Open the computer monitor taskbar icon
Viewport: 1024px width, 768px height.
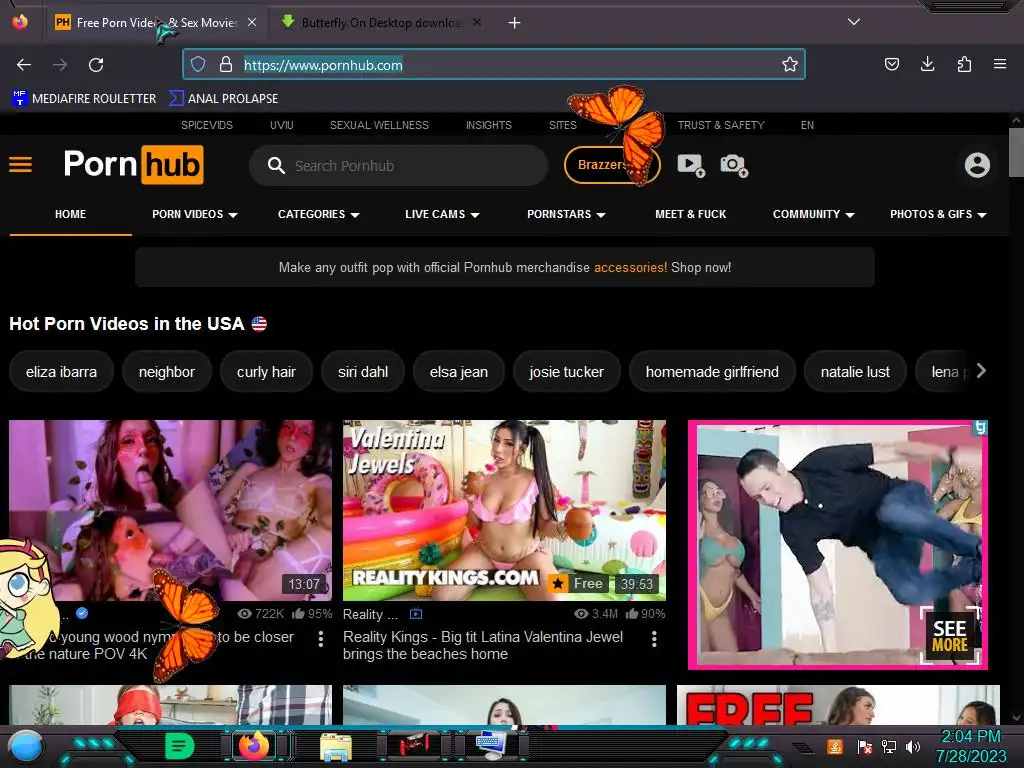[x=490, y=746]
